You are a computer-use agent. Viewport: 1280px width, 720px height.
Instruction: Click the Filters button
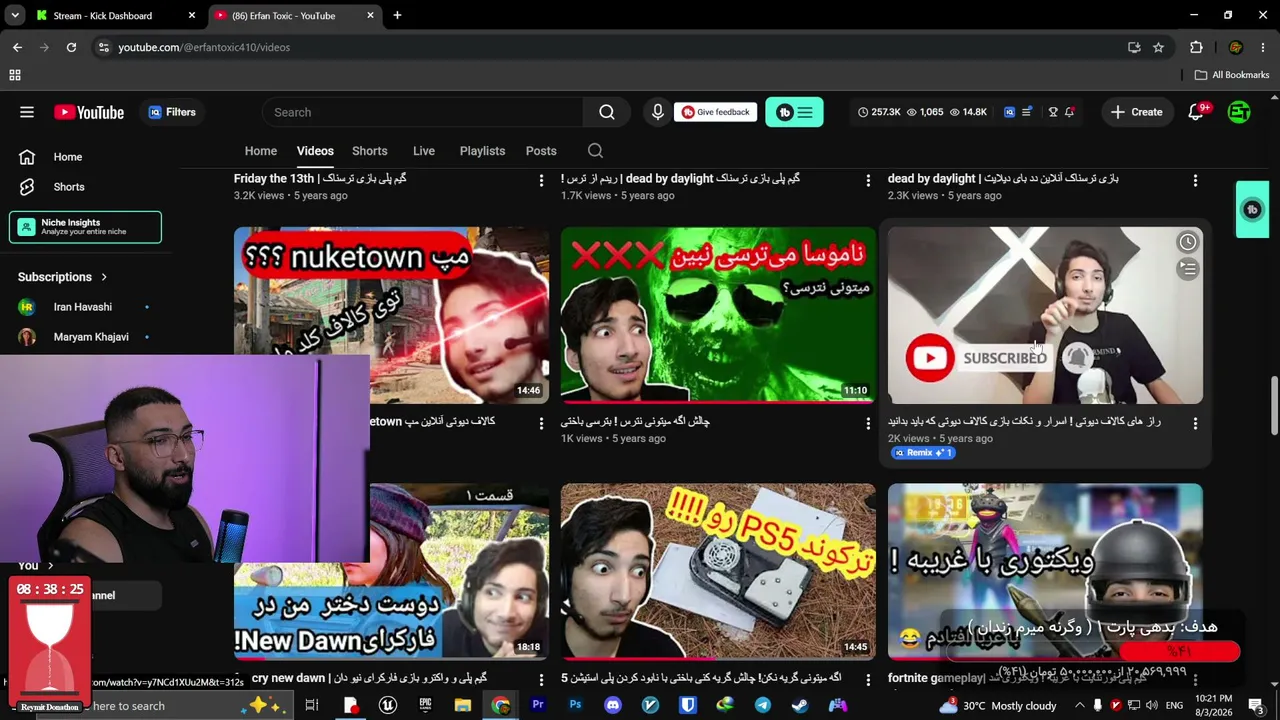pyautogui.click(x=172, y=112)
